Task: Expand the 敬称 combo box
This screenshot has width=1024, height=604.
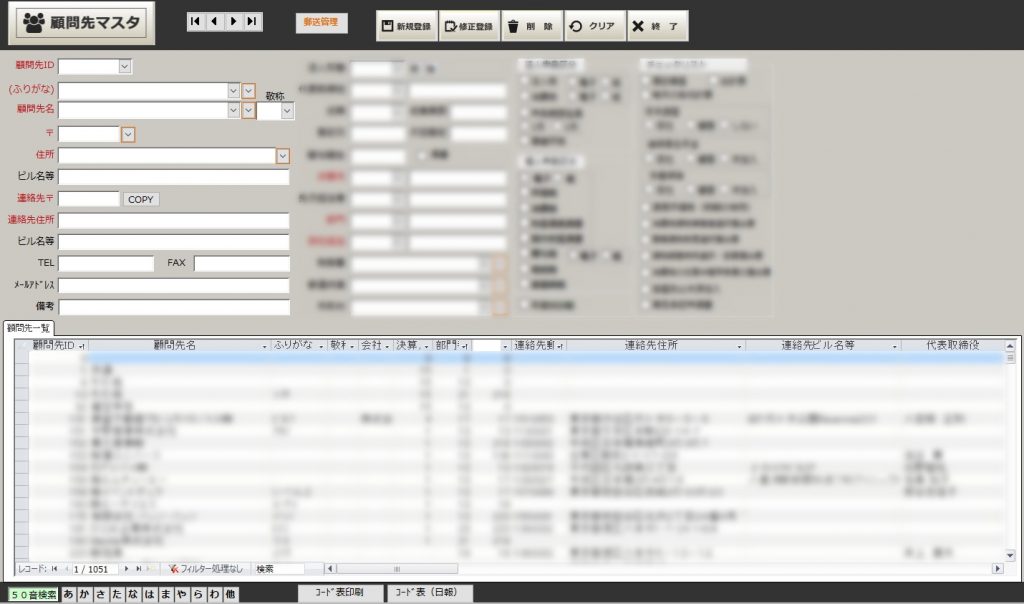Action: 288,111
